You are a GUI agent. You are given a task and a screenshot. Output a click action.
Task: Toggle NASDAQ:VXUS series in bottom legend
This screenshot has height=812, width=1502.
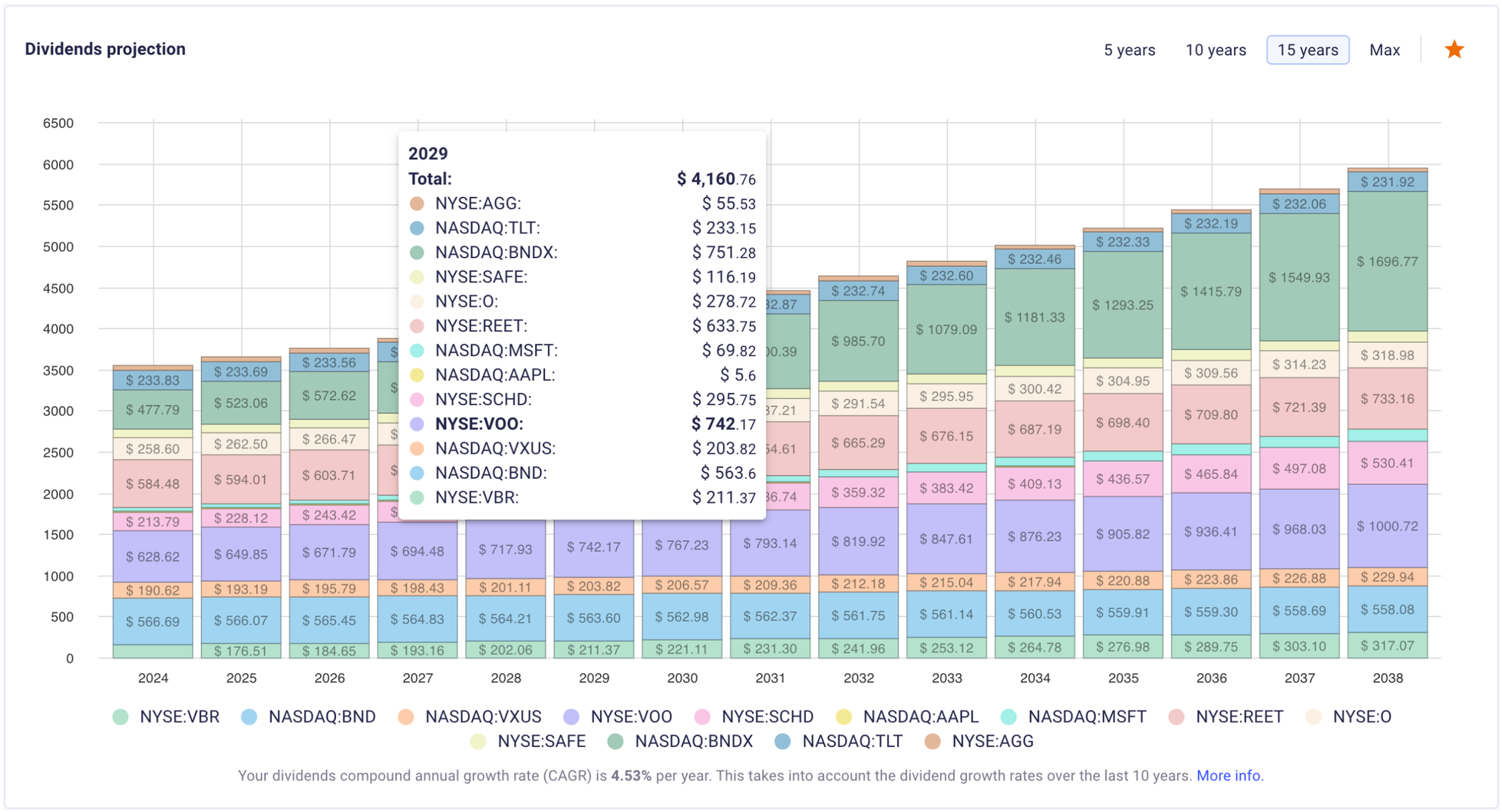pos(470,717)
